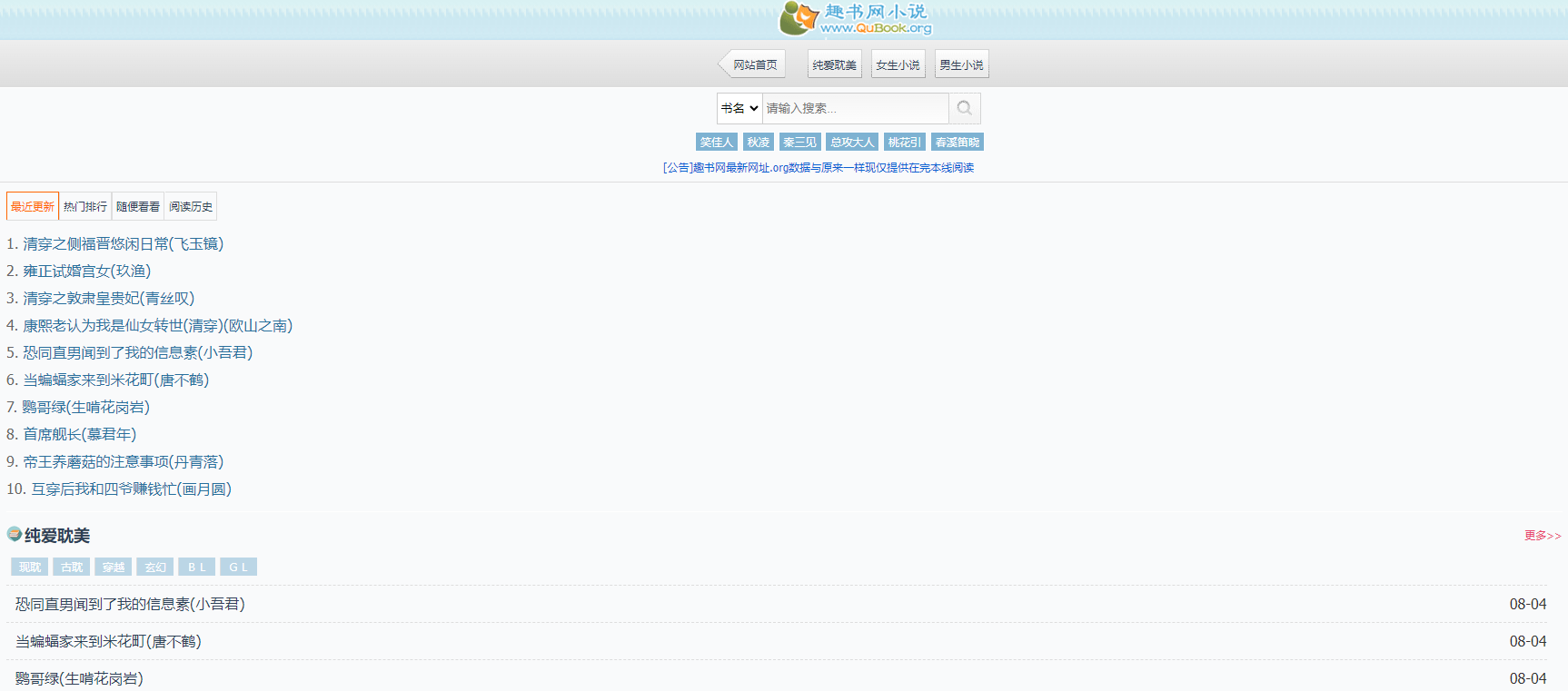Open novel 雍正试婚宫女(玖渔) in list

coord(86,271)
